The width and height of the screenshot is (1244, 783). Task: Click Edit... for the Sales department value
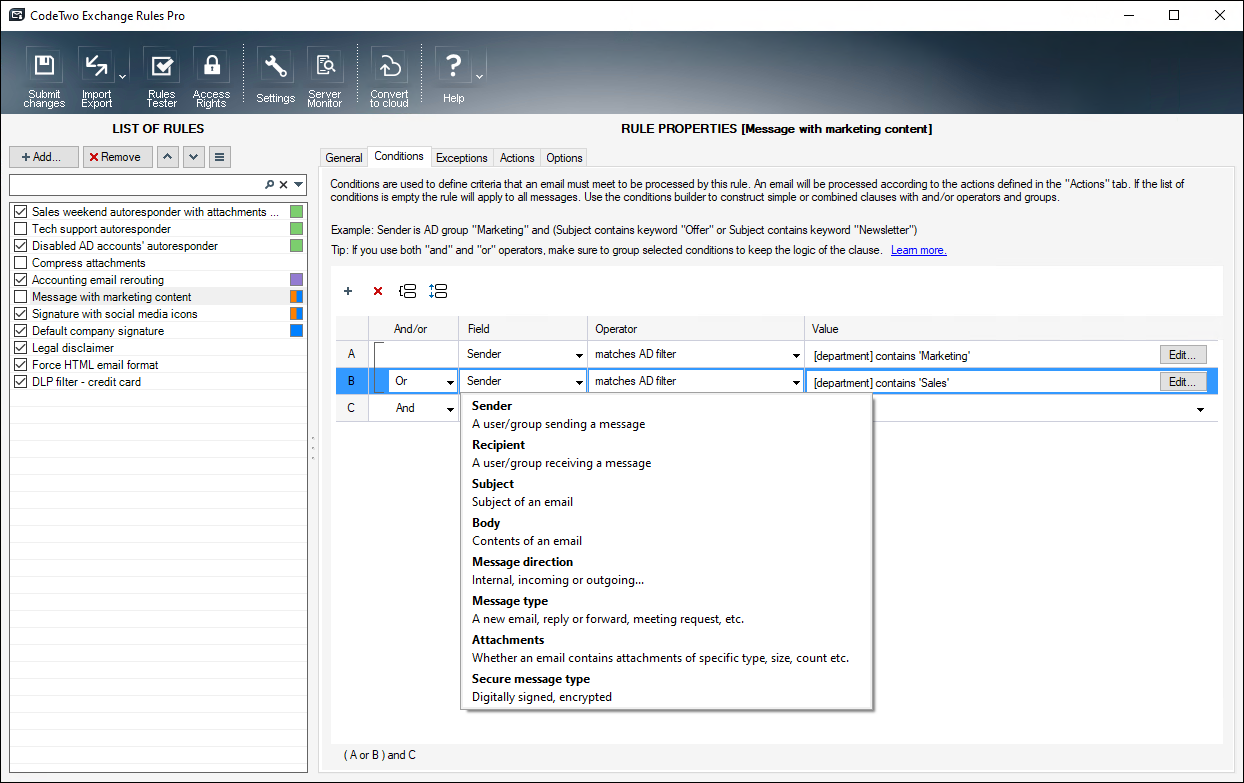[x=1183, y=381]
